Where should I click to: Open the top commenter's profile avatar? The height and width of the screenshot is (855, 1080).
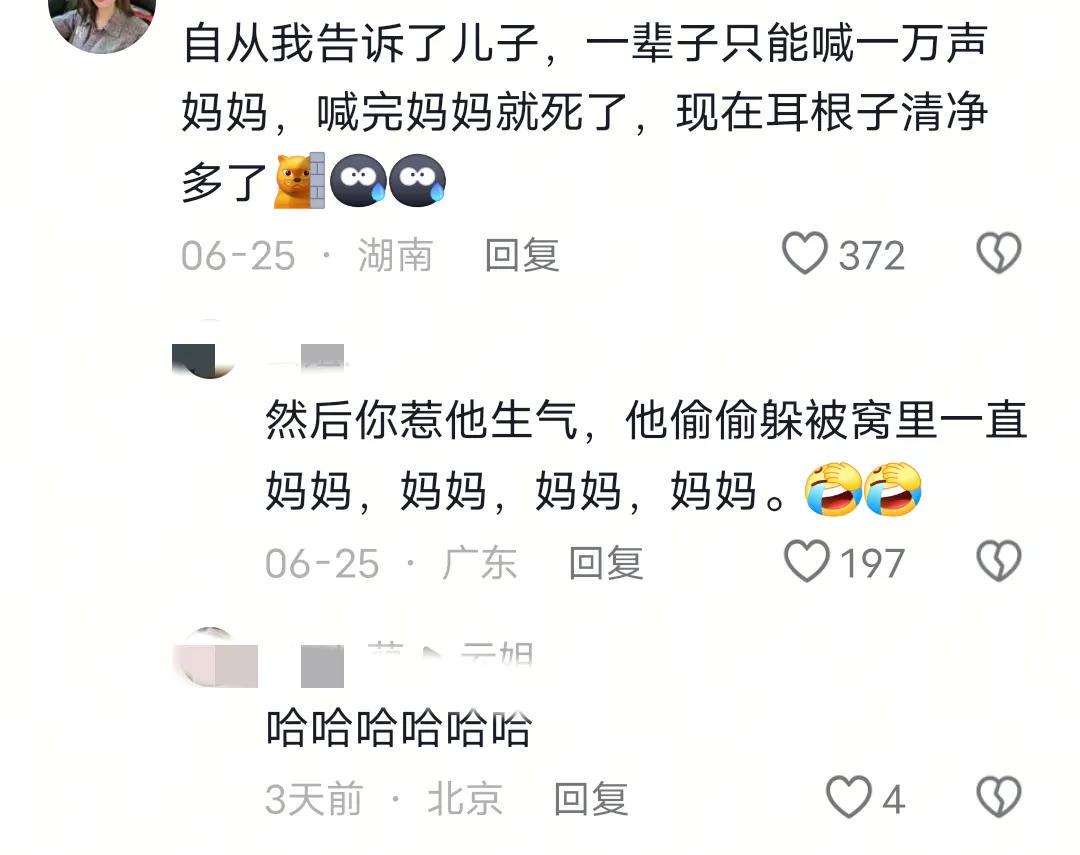pyautogui.click(x=102, y=21)
